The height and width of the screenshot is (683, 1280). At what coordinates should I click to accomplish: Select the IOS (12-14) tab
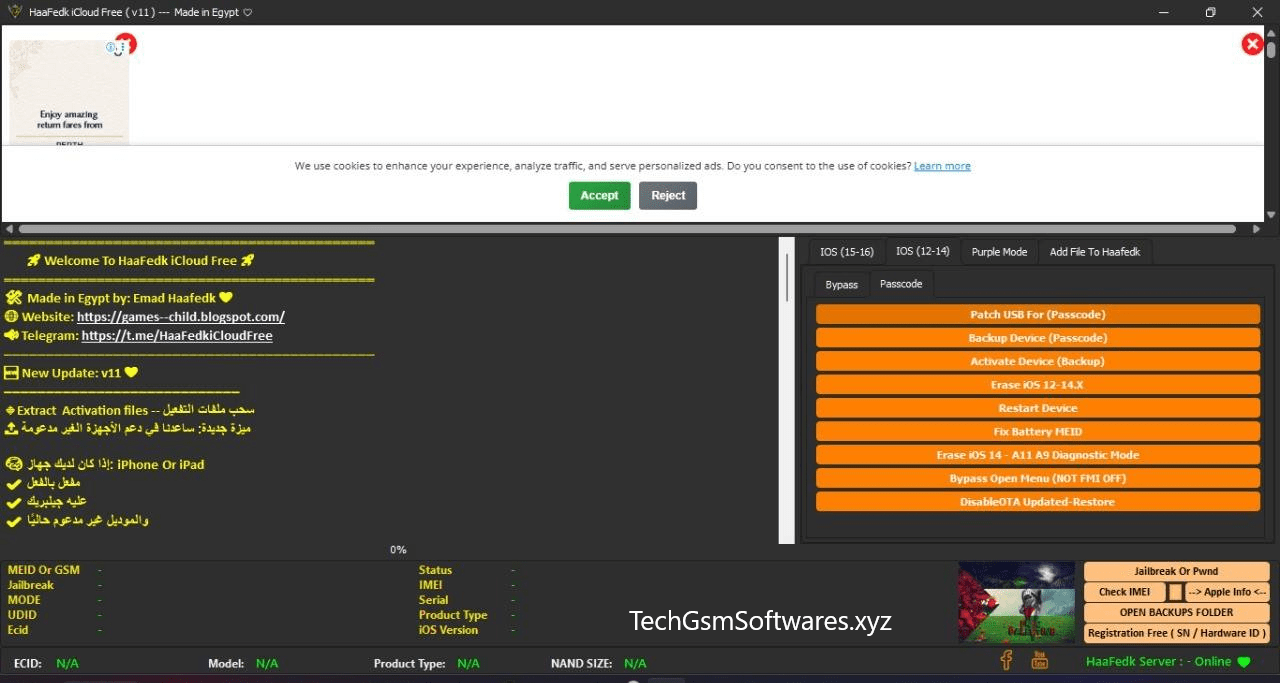coord(922,251)
